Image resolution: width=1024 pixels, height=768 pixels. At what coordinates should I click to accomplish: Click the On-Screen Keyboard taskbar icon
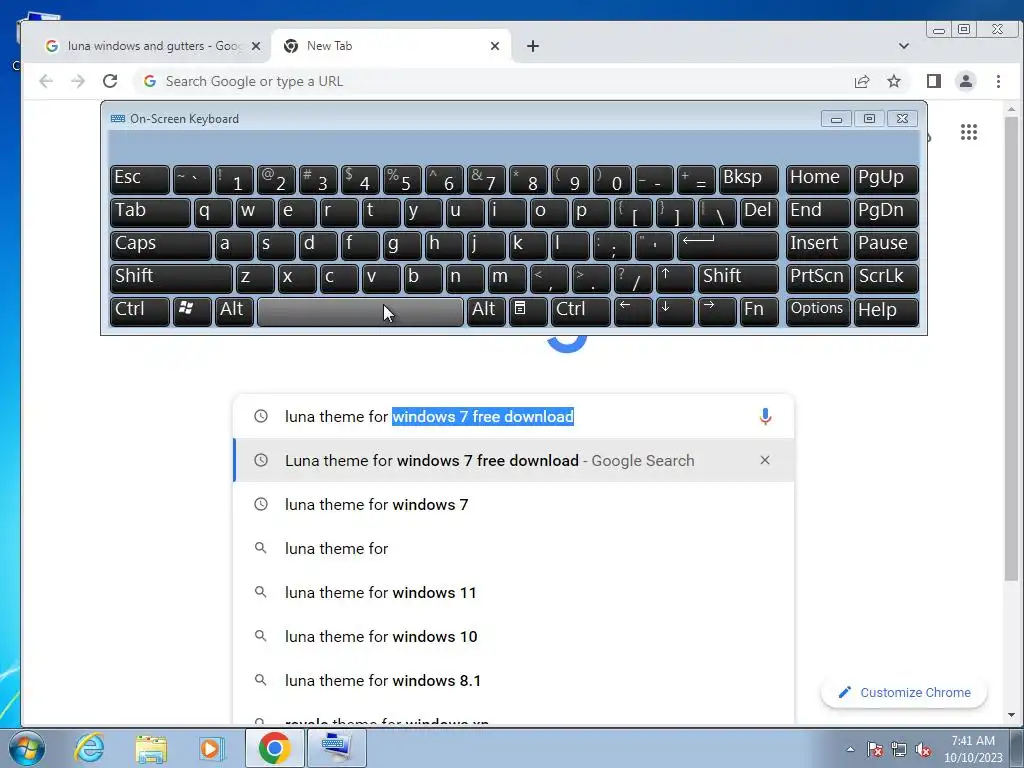pos(336,748)
